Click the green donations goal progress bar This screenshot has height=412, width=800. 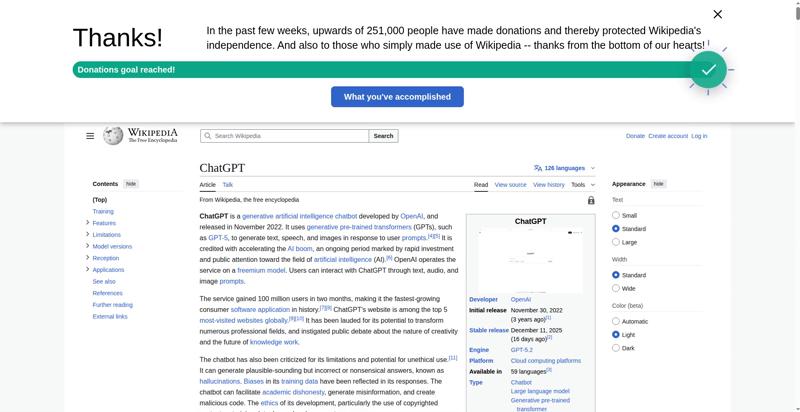380,70
